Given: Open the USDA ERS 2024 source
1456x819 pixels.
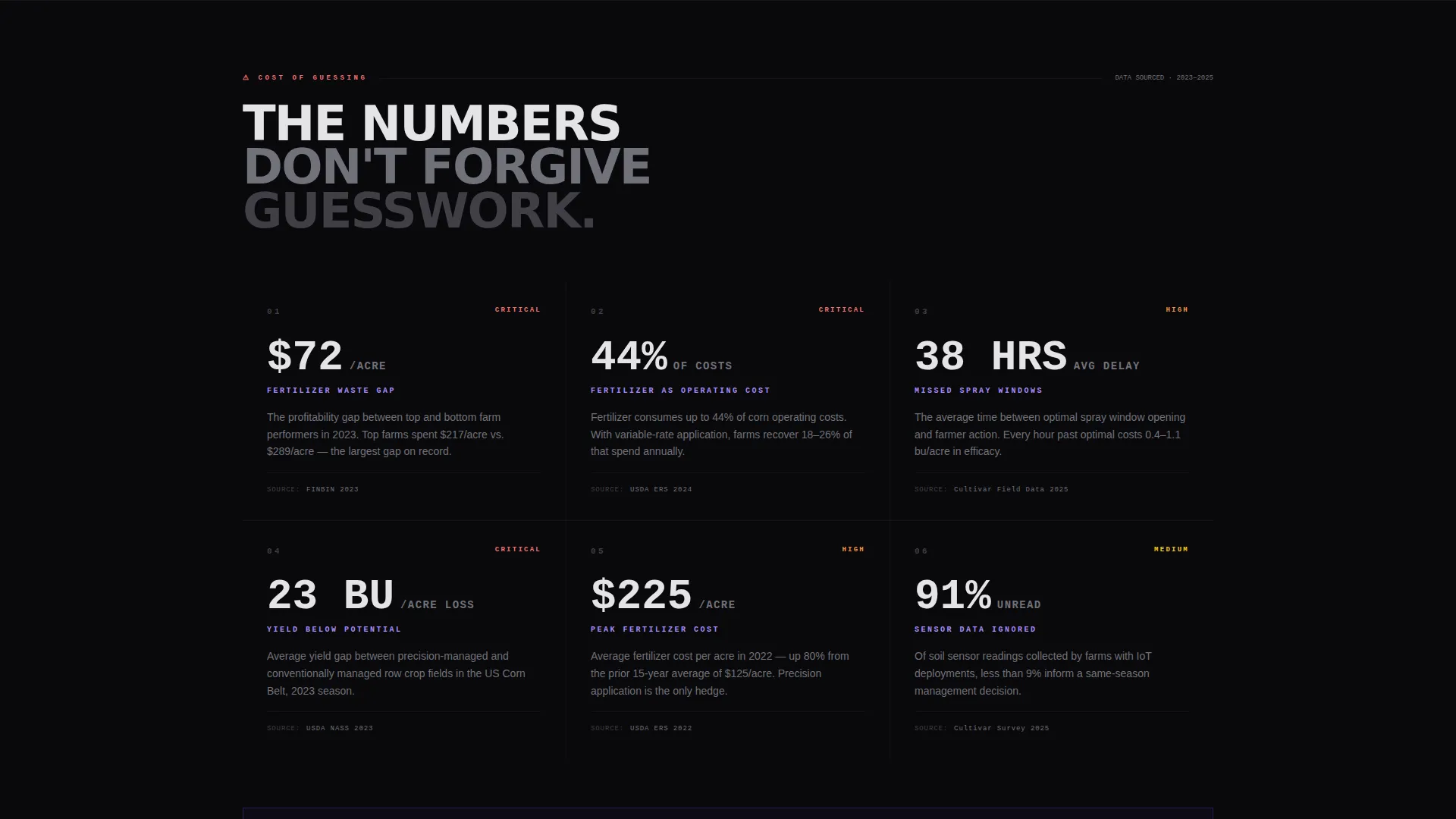Looking at the screenshot, I should pos(661,489).
